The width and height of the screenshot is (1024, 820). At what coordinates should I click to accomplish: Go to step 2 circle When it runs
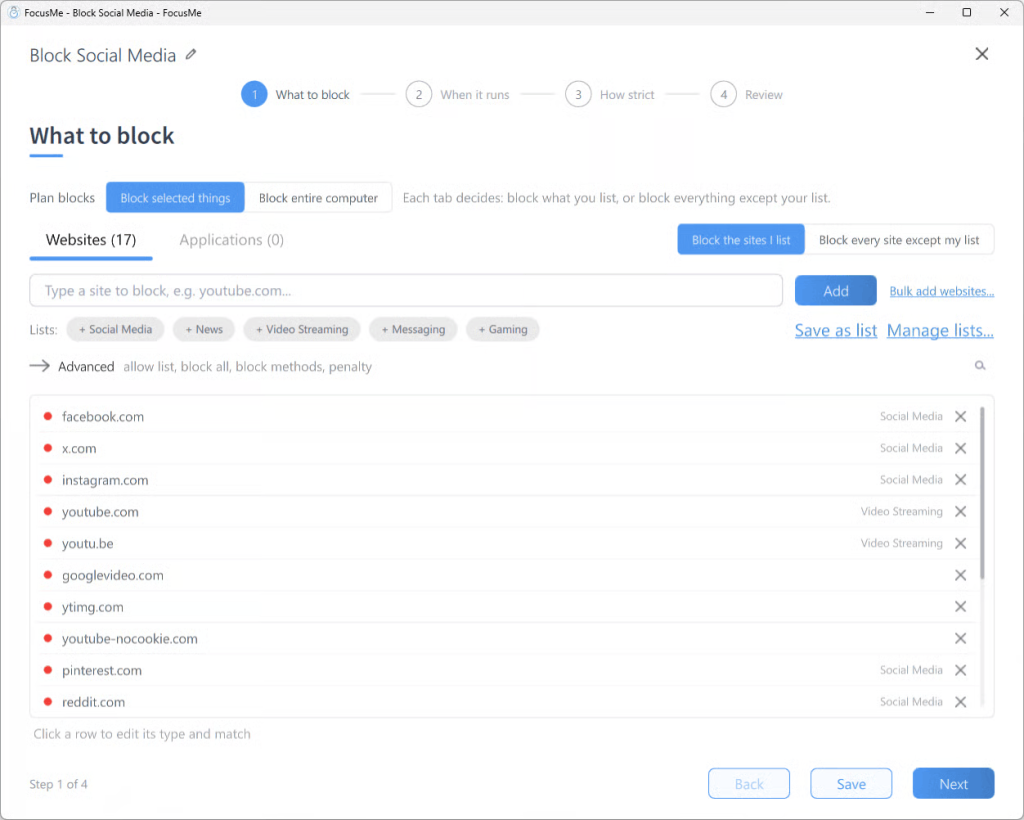419,95
